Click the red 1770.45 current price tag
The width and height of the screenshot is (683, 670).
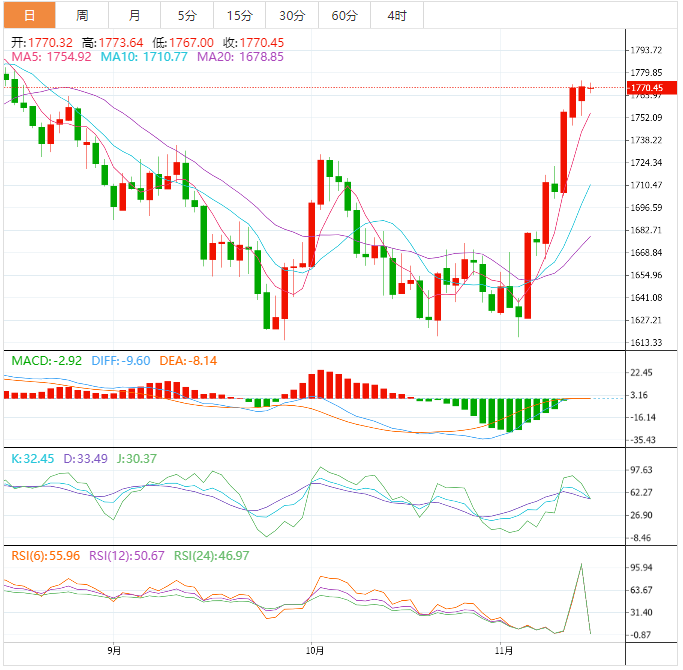coord(652,88)
